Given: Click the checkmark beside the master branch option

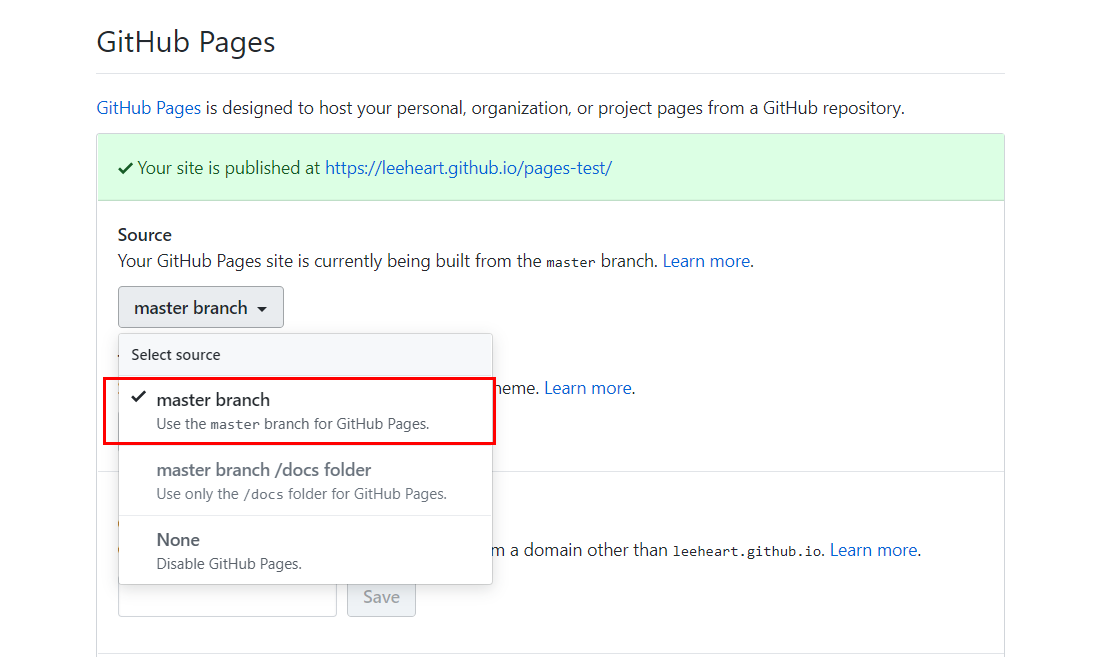Looking at the screenshot, I should click(x=139, y=398).
